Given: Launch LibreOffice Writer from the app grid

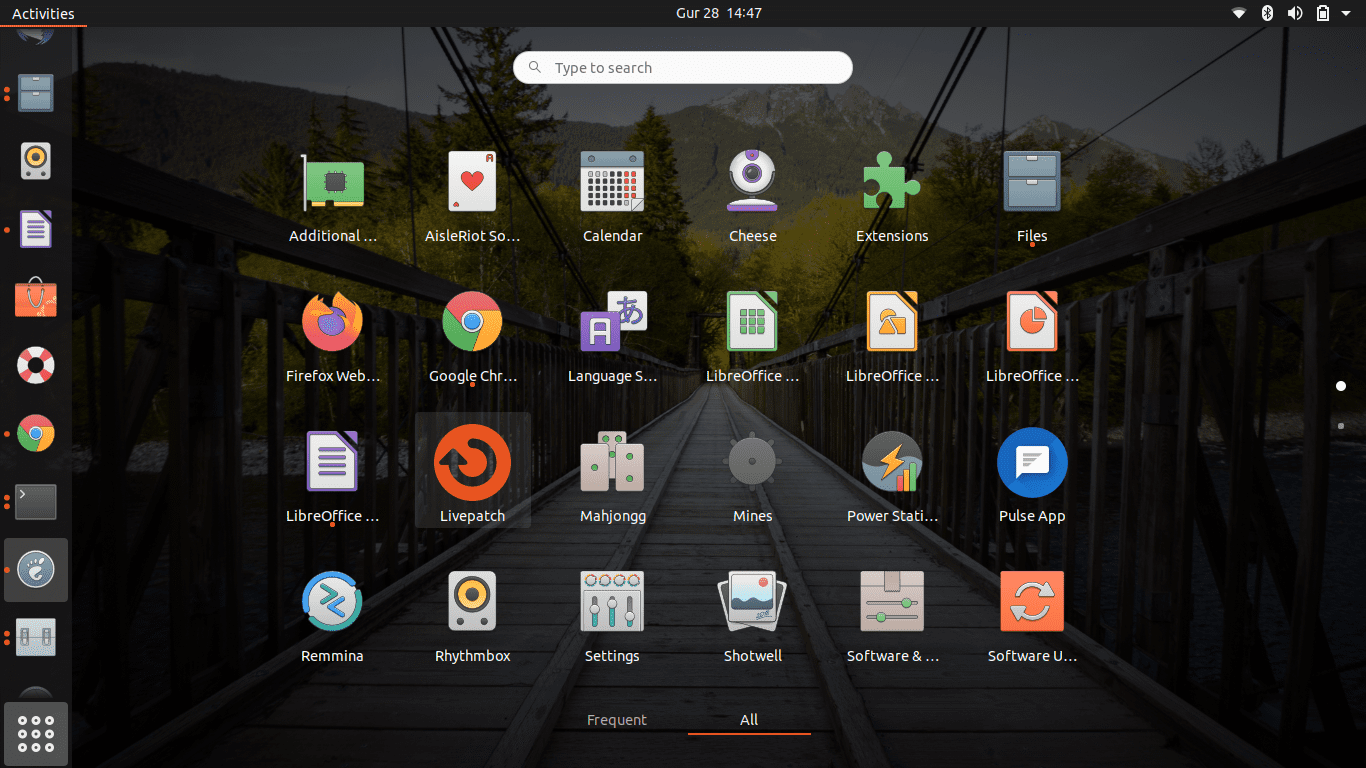Looking at the screenshot, I should [x=332, y=477].
